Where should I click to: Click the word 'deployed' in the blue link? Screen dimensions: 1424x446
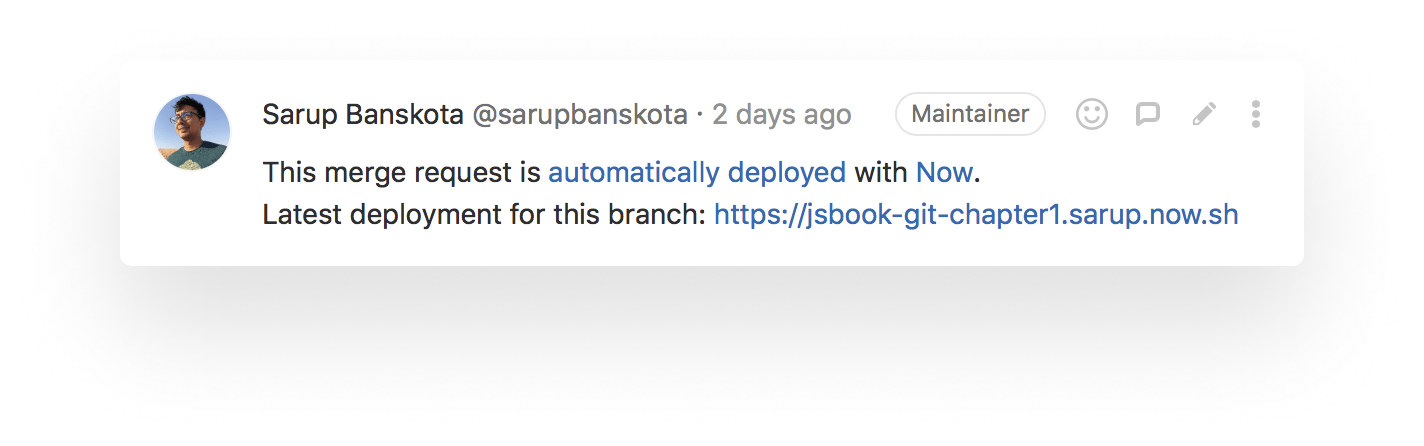click(x=787, y=173)
